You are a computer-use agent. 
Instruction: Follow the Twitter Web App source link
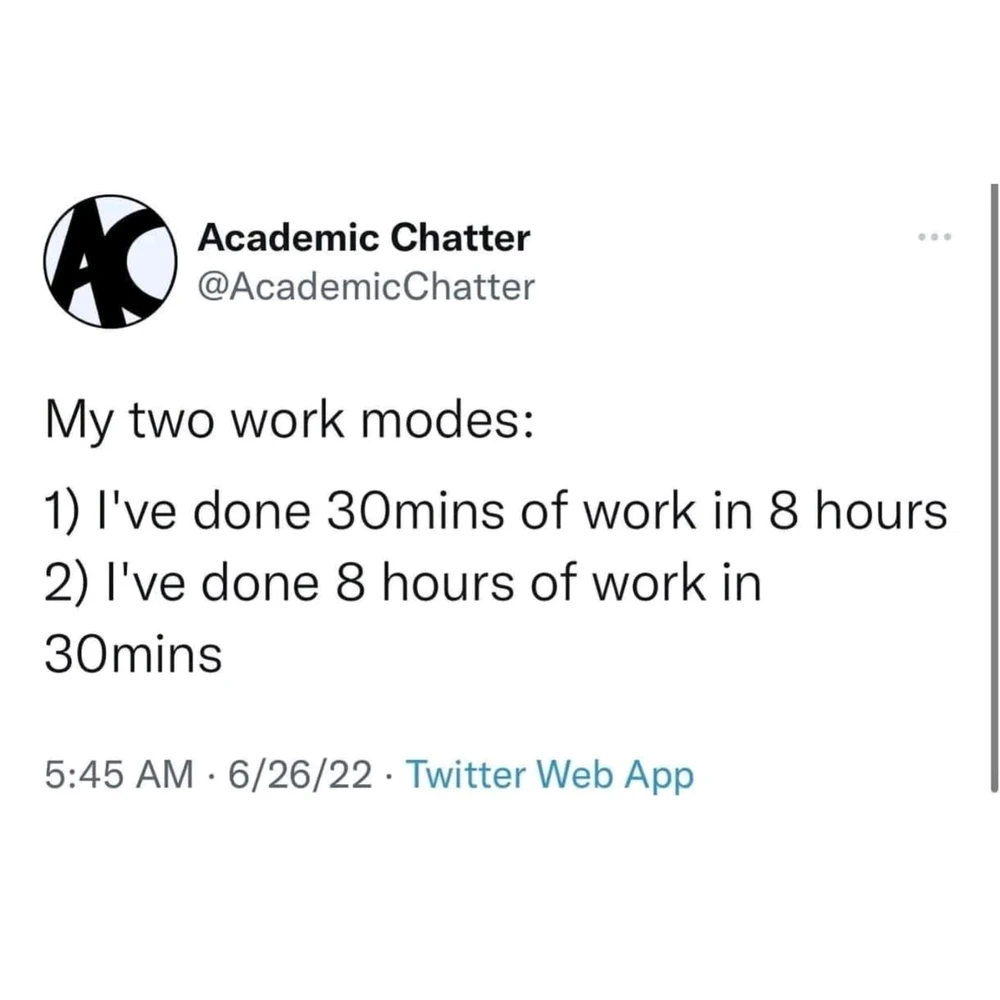551,775
